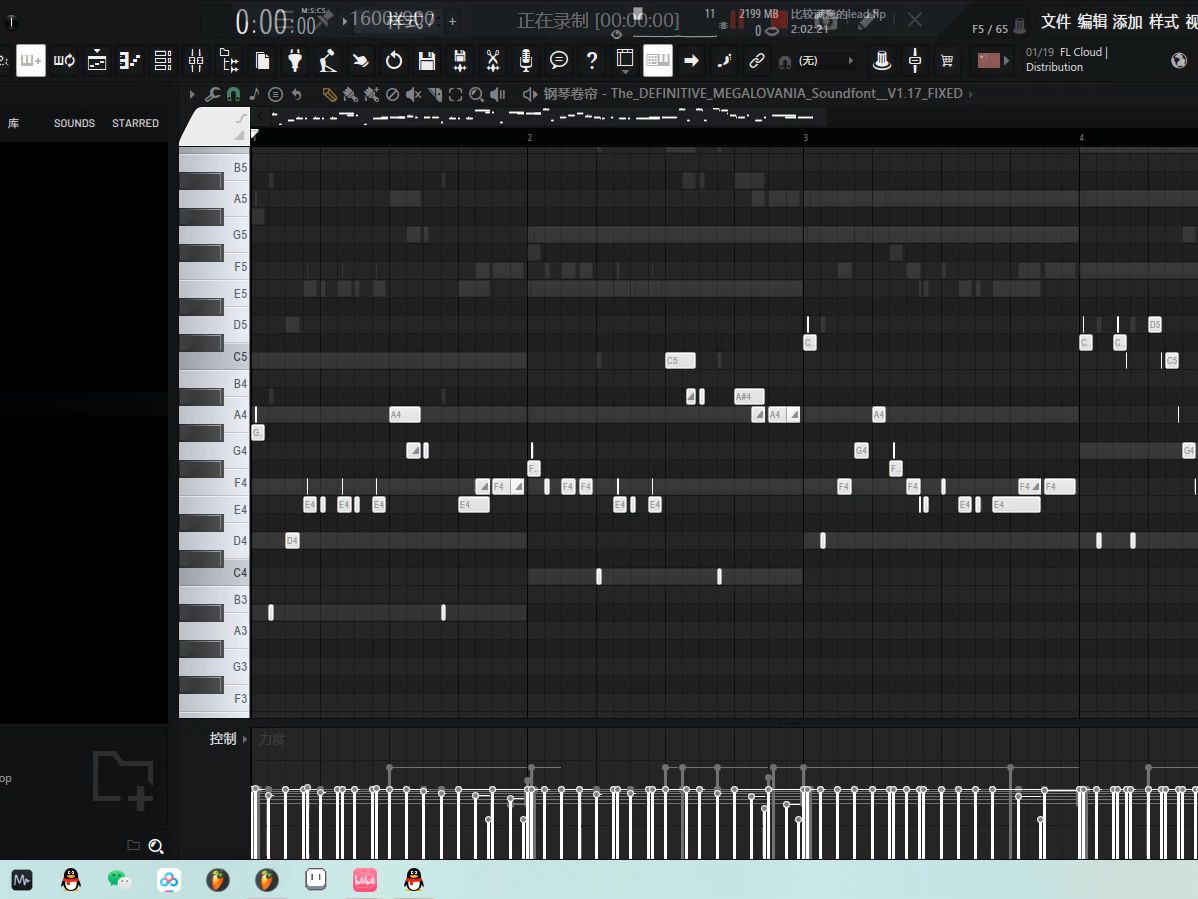Open the browser and plugin picker view
The width and height of the screenshot is (1198, 899).
click(229, 60)
